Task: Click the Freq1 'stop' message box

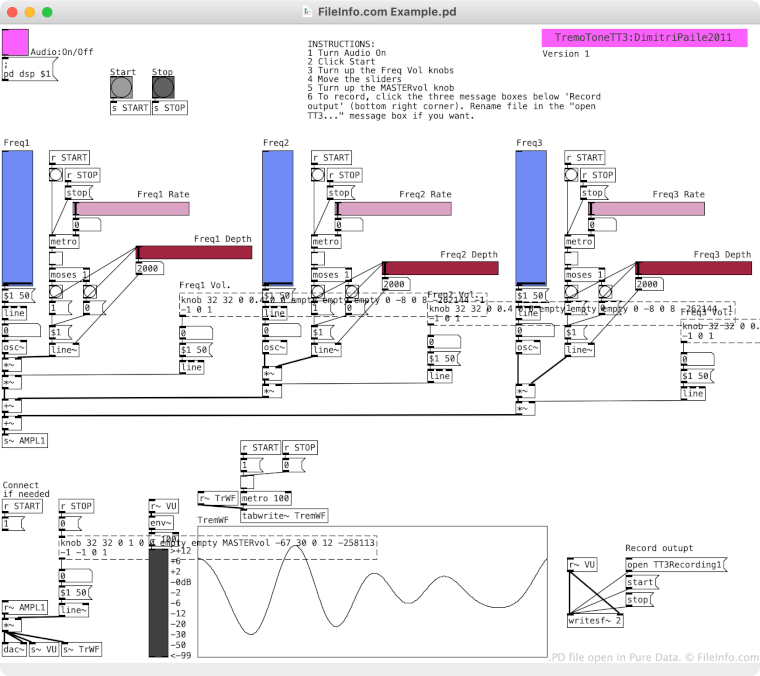Action: [79, 193]
